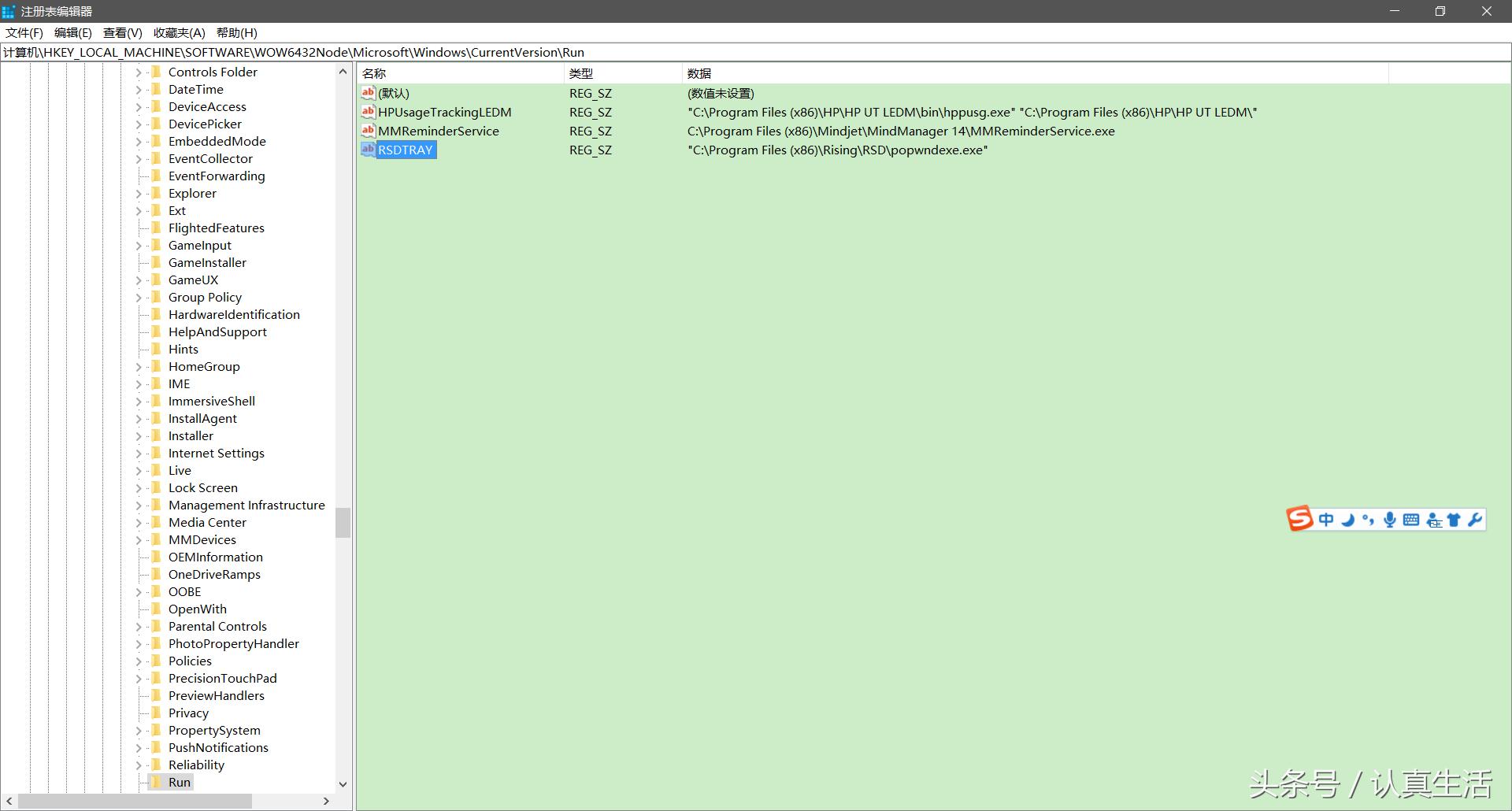Click the folder icon beside FlightedFeatures

(156, 228)
